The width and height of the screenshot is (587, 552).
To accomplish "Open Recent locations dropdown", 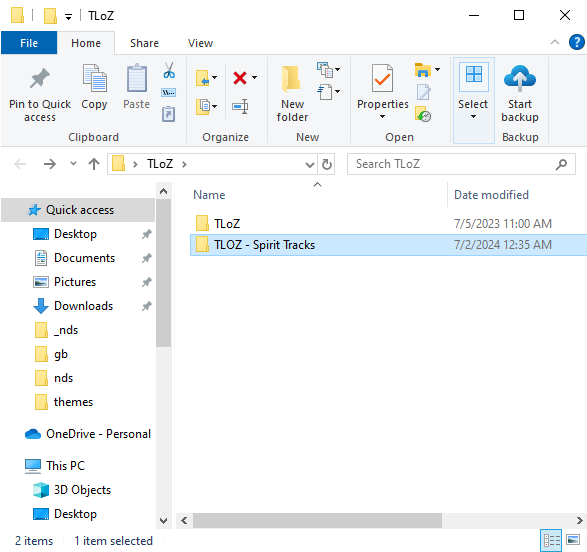I will coord(73,164).
